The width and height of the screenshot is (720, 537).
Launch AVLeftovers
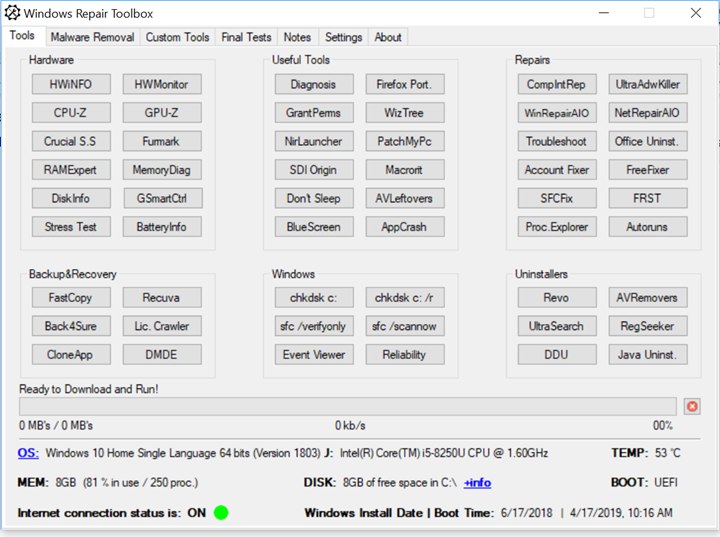tap(405, 198)
